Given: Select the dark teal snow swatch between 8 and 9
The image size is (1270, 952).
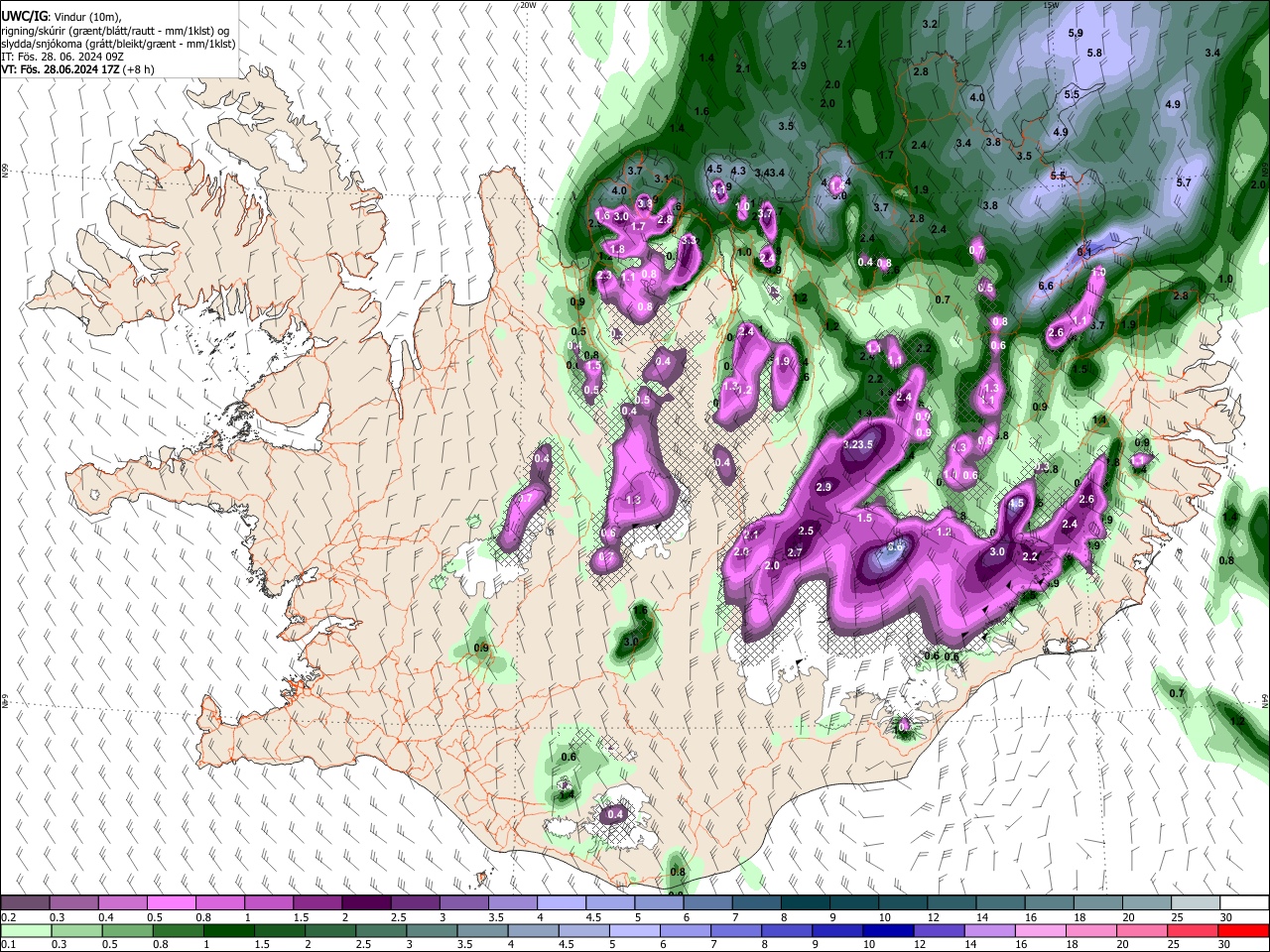Looking at the screenshot, I should 804,903.
